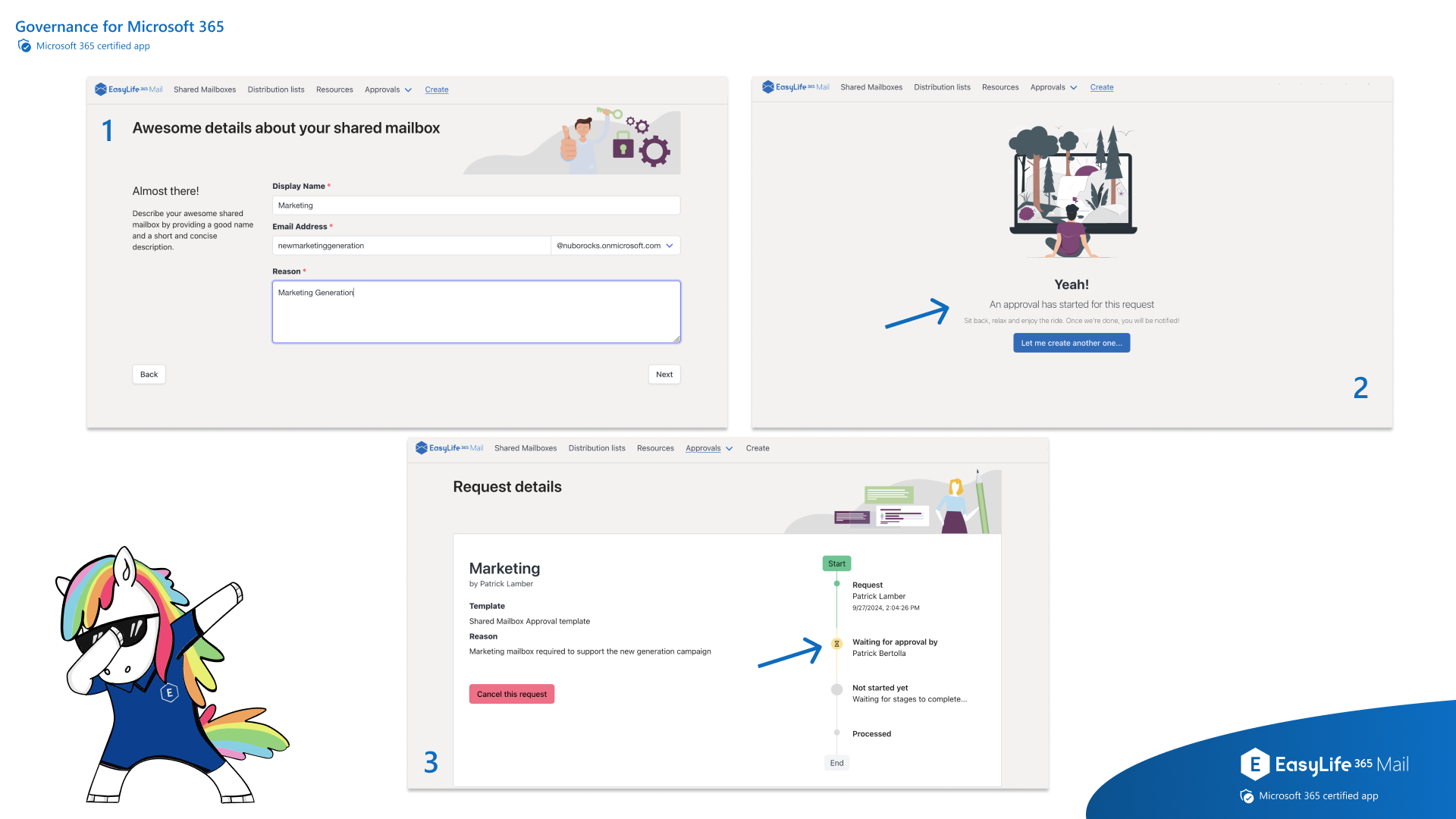Screen dimensions: 1456x819
Task: Click the Create link in navigation
Action: coord(437,89)
